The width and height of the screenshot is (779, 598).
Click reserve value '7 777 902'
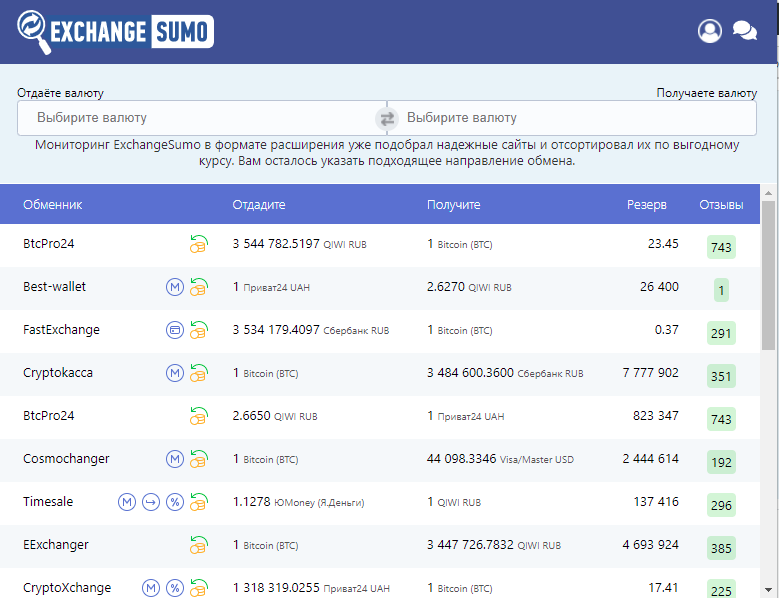click(x=650, y=373)
